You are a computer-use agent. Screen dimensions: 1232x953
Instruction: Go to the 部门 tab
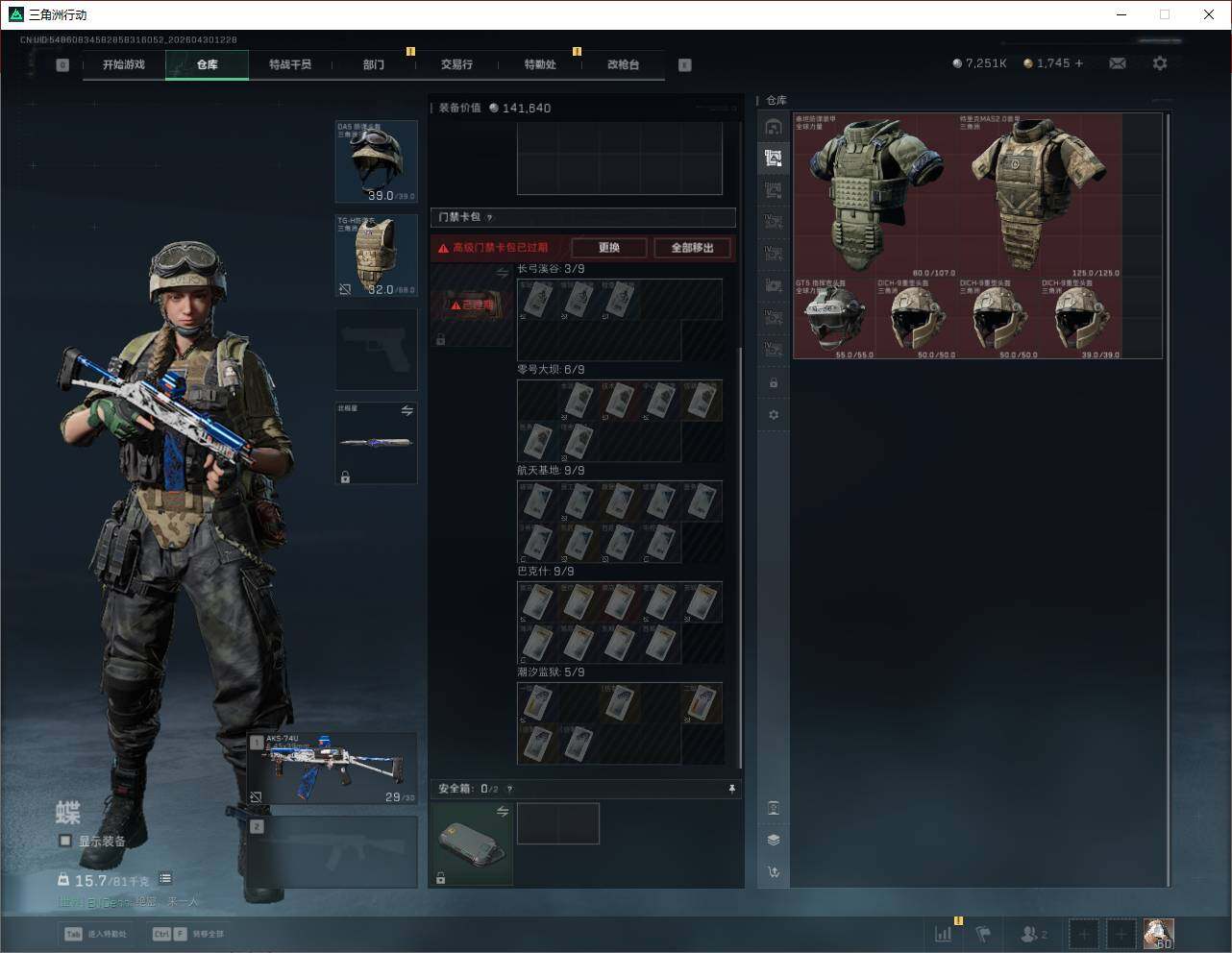click(x=374, y=64)
